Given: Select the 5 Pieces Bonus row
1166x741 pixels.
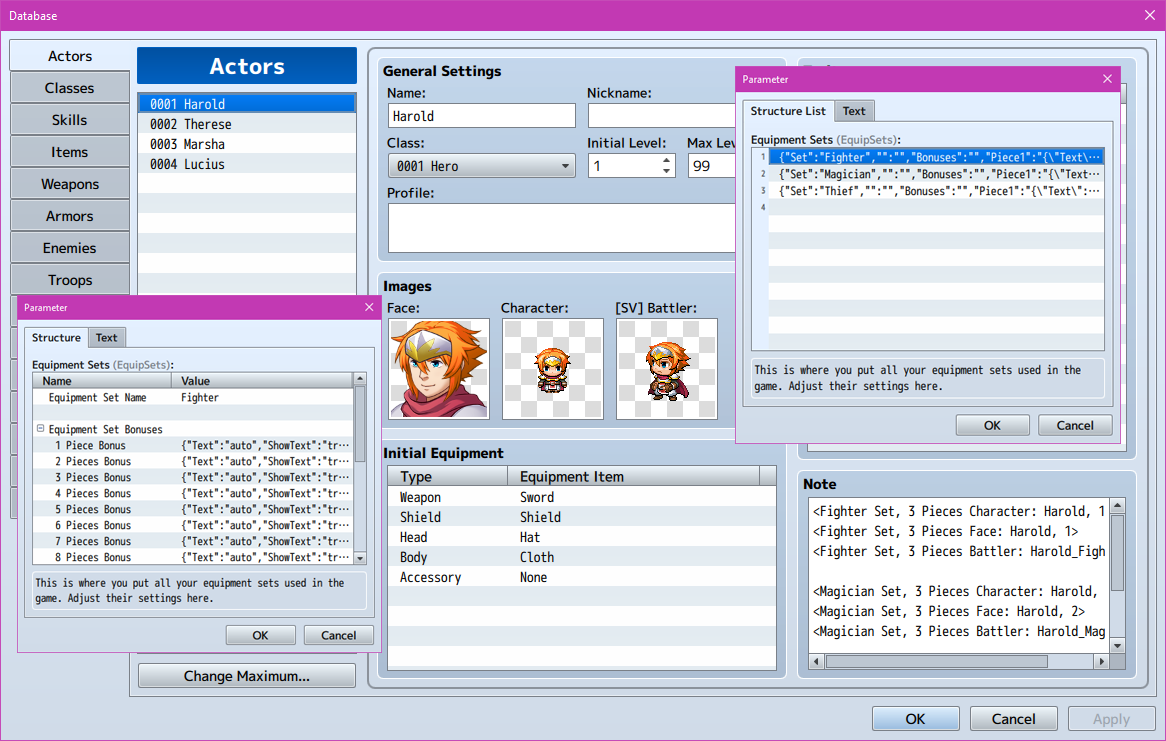Looking at the screenshot, I should point(193,509).
